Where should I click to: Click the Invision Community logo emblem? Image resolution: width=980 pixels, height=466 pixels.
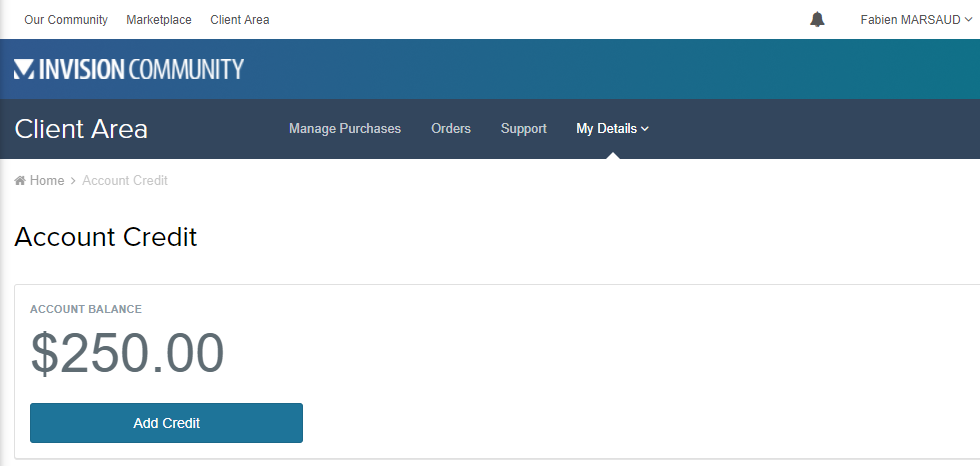point(24,69)
